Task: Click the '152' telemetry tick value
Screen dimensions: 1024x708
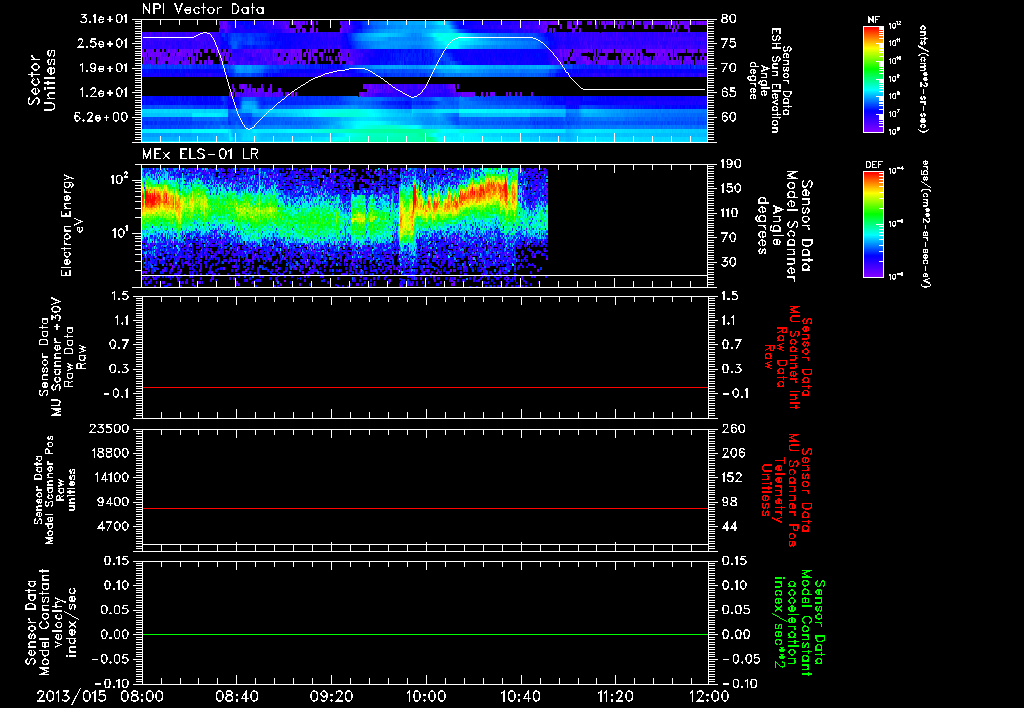Action: point(732,477)
